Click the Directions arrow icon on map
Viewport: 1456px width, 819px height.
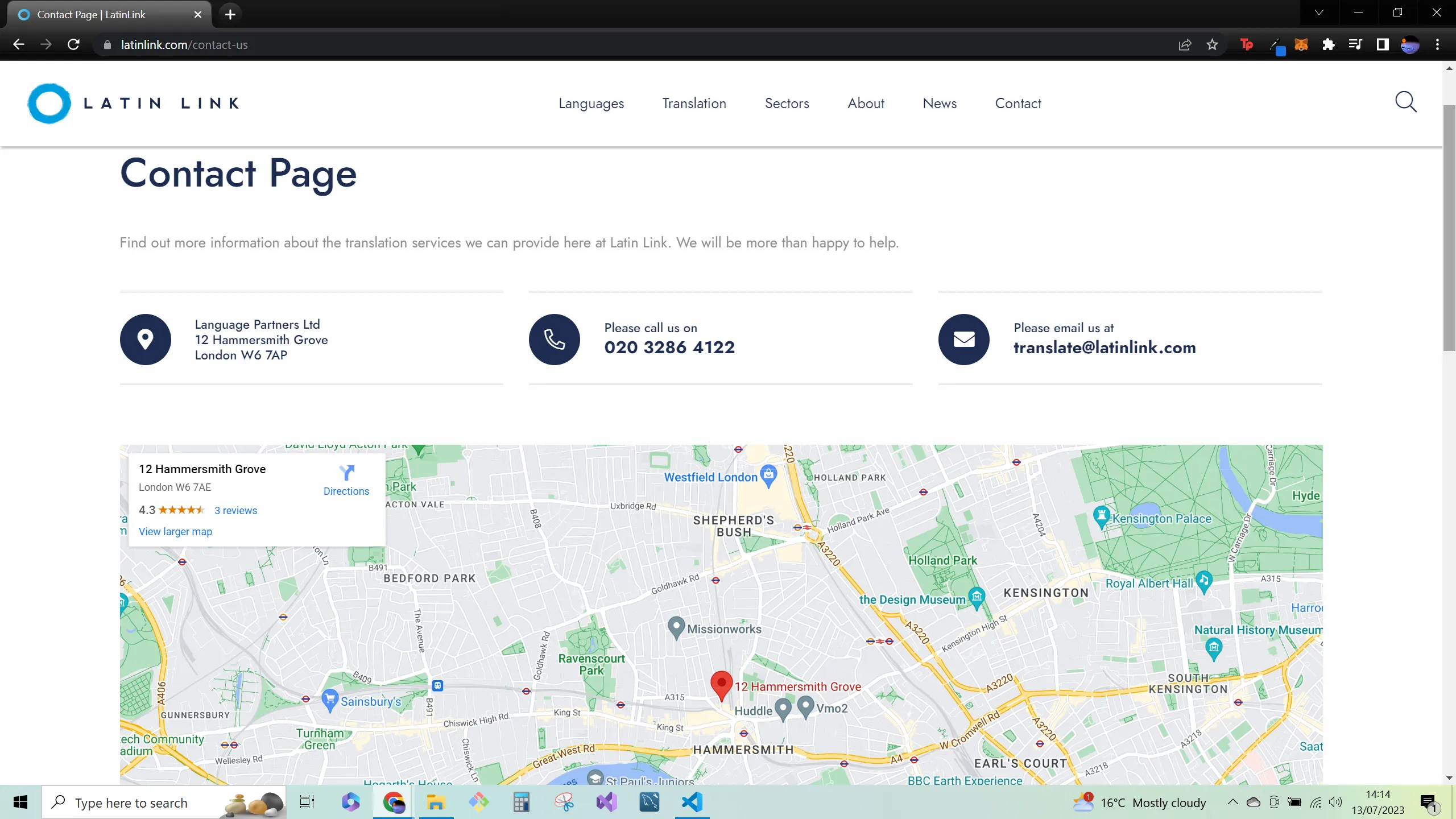pos(346,473)
